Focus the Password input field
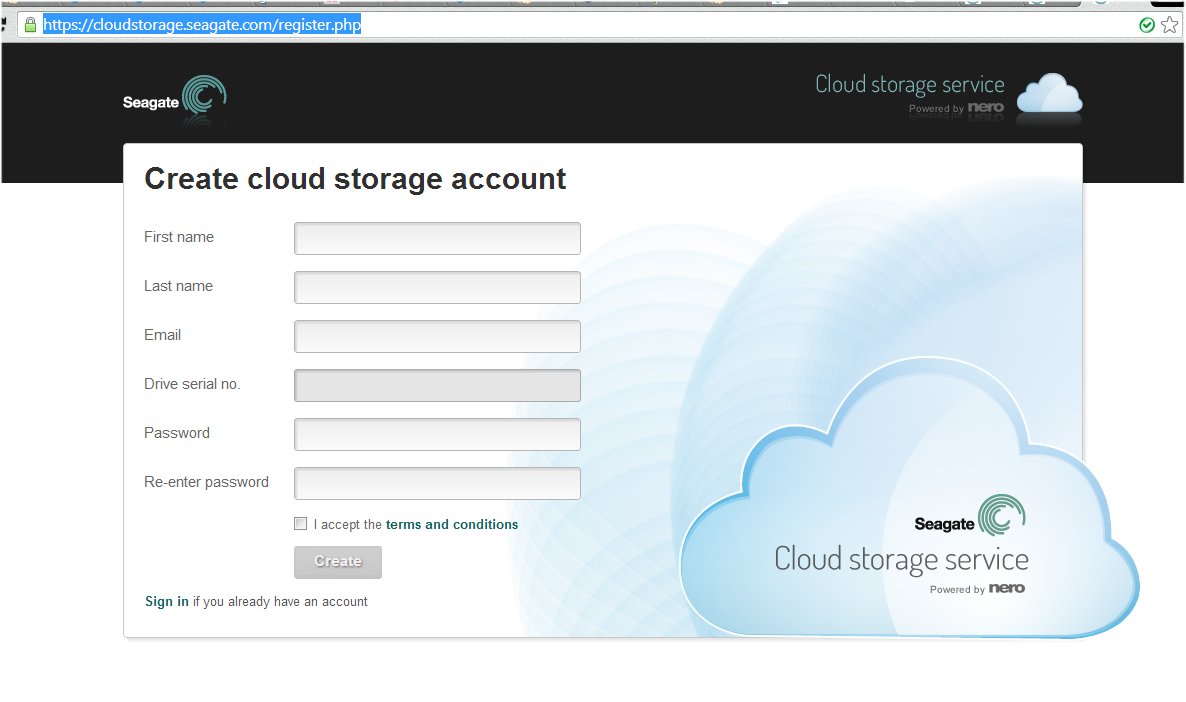Screen dimensions: 1186x702 [437, 434]
